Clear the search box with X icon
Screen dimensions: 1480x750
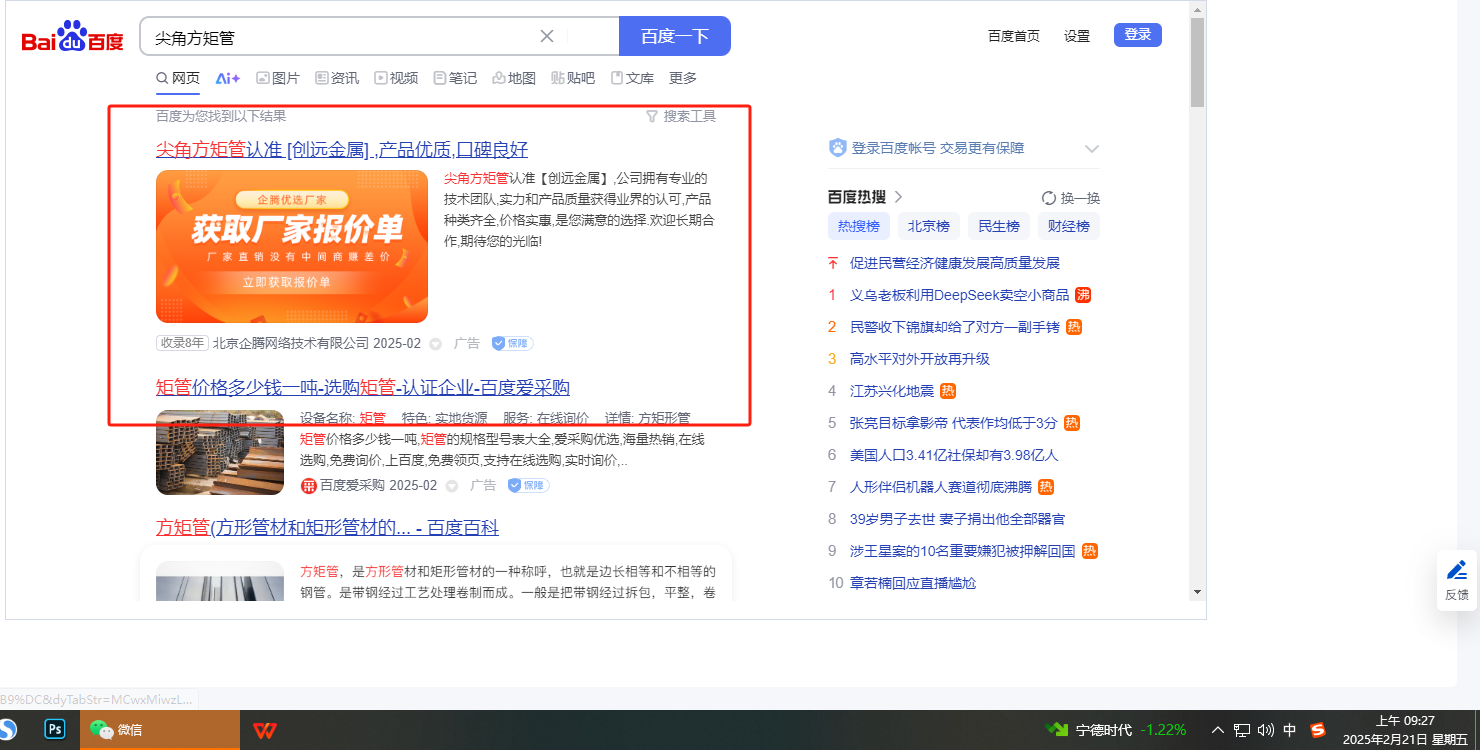(547, 36)
